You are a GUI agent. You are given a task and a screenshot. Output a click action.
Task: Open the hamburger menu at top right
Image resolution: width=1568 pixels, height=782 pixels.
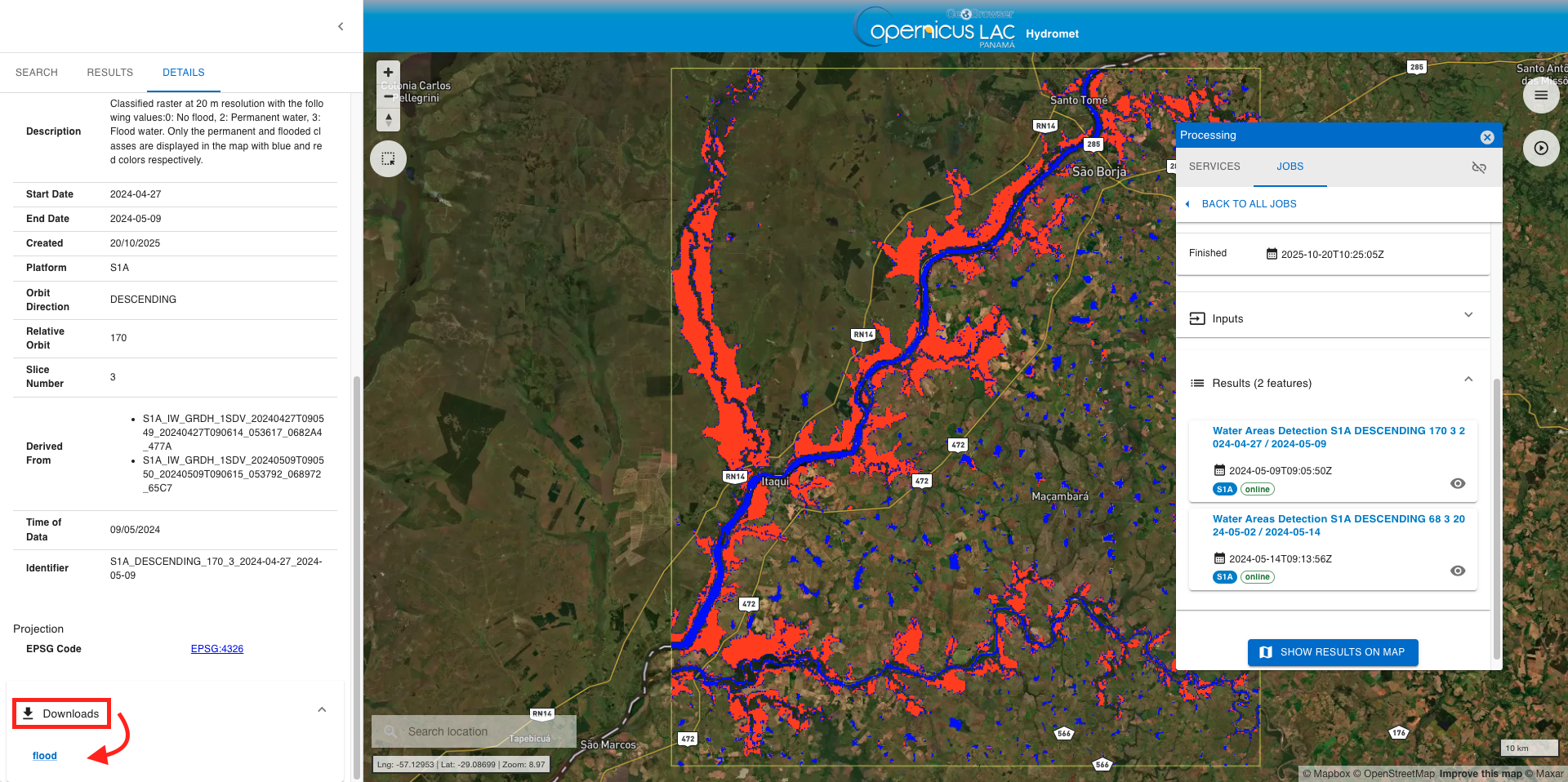pos(1540,96)
